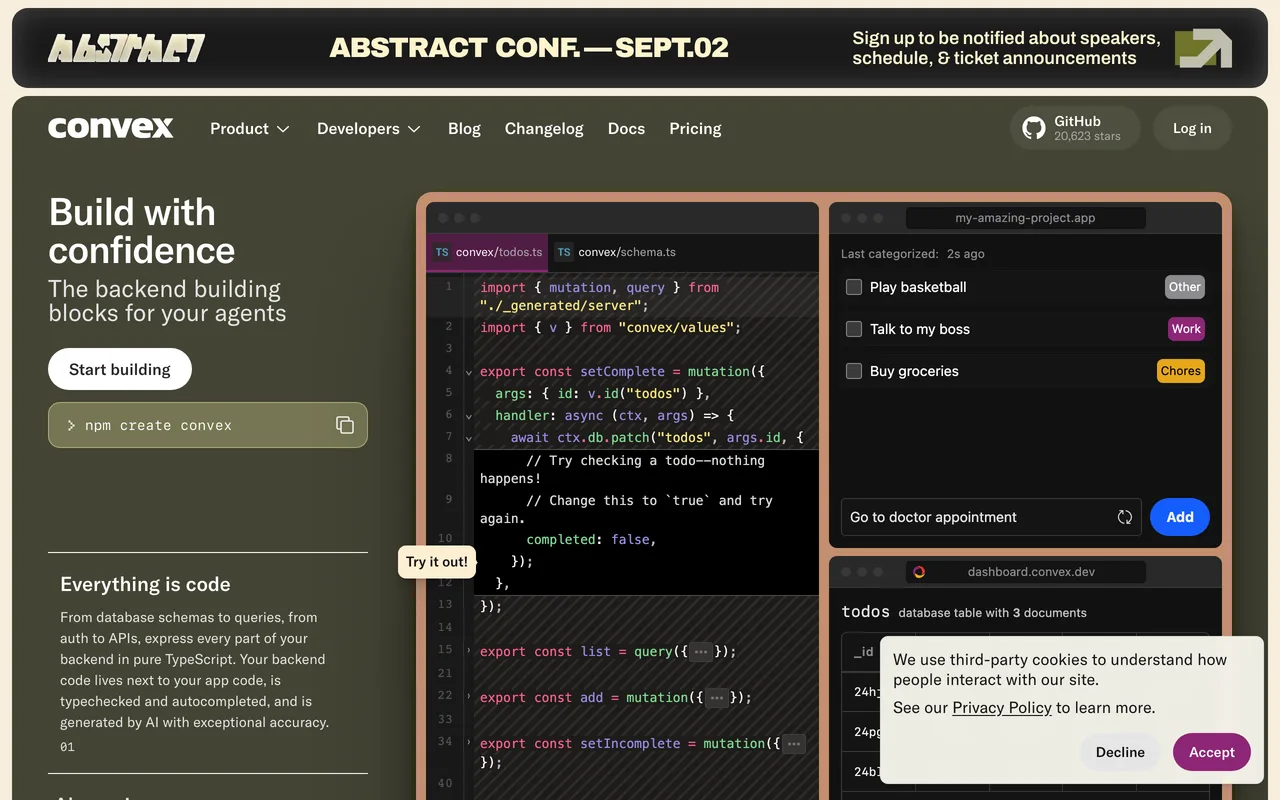Screen dimensions: 1280x800
Task: Check the Play basketball checkbox
Action: coord(854,287)
